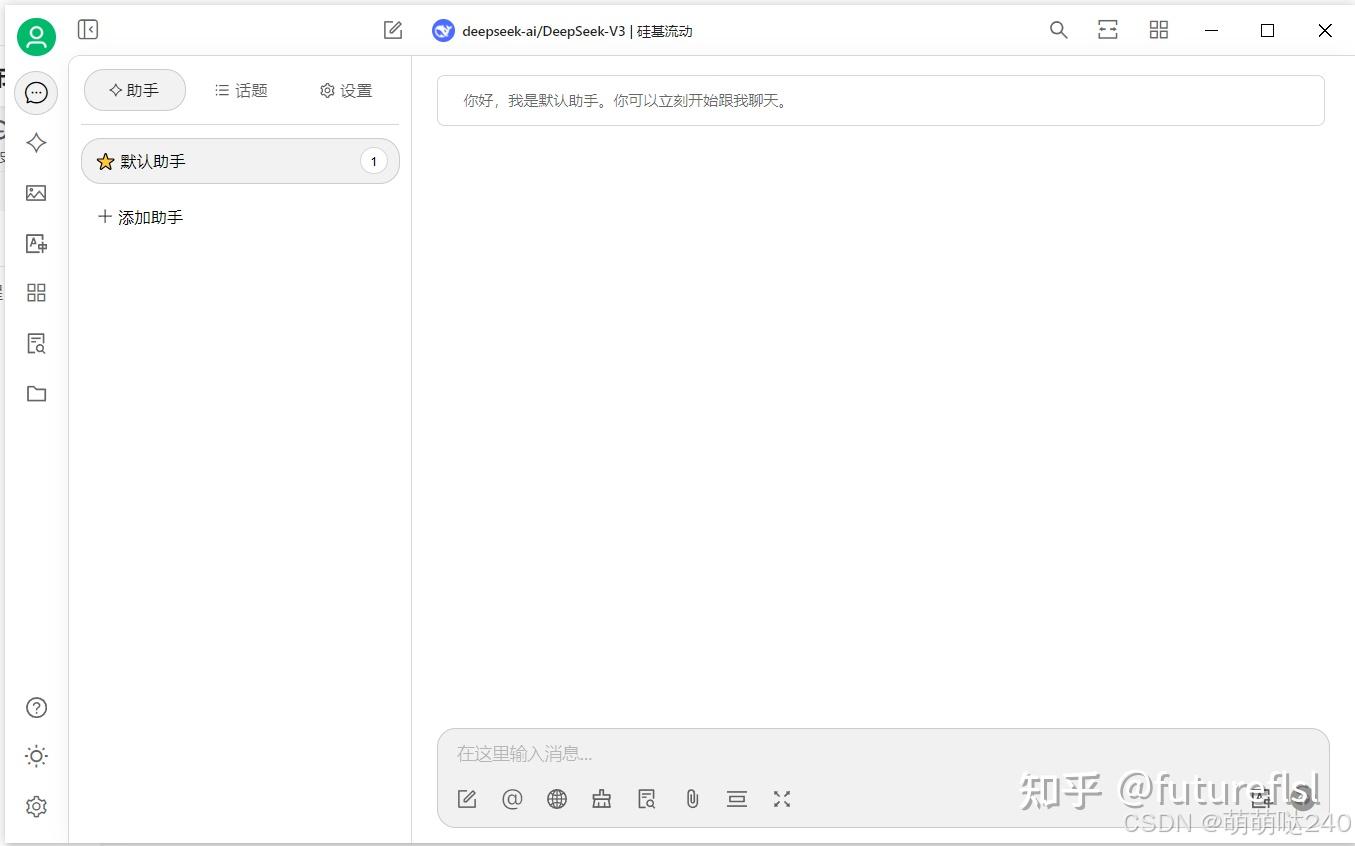Attach a file with the paperclip icon
The image size is (1355, 846).
click(x=692, y=799)
